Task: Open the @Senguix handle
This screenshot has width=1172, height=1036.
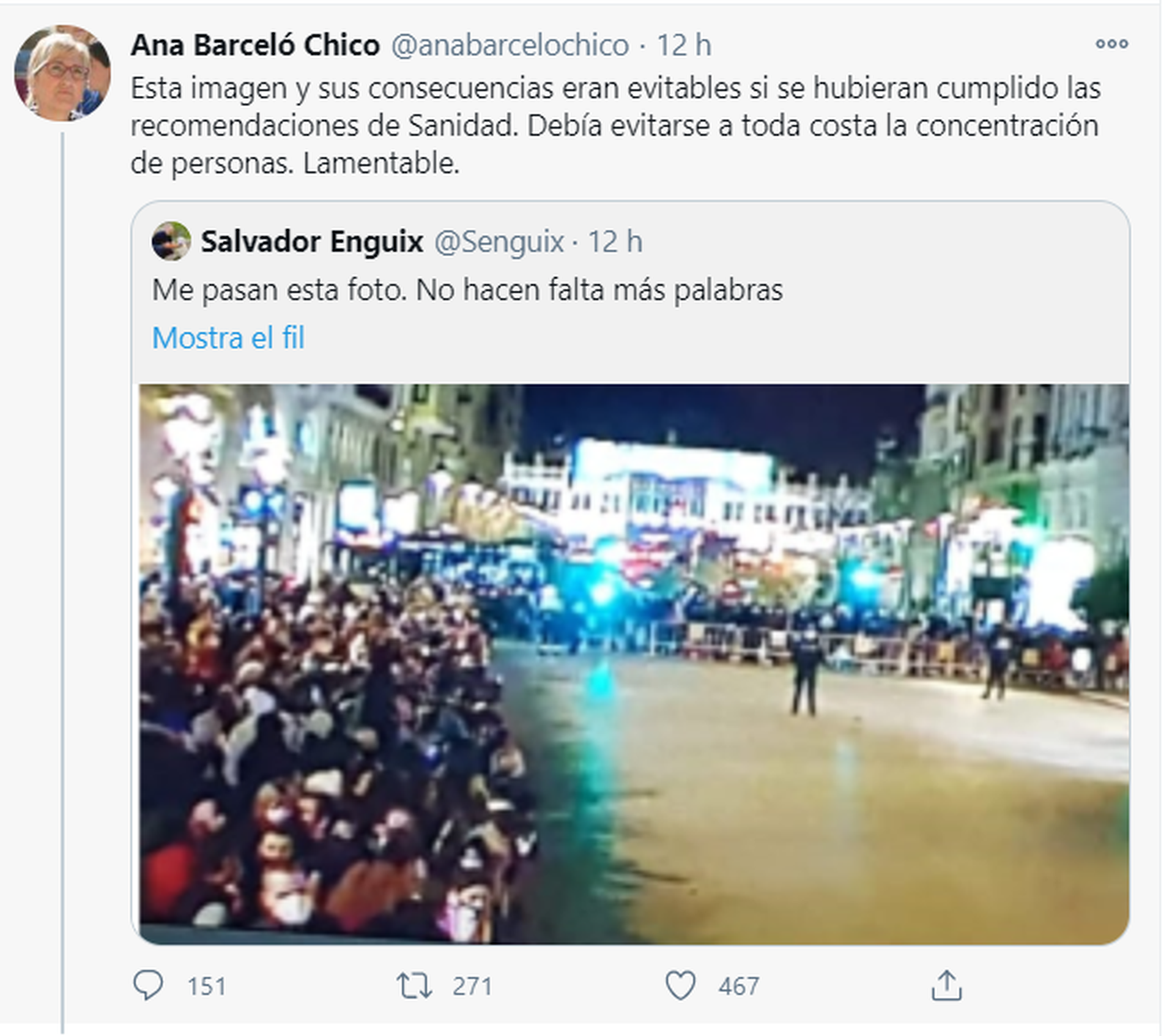Action: [x=499, y=242]
